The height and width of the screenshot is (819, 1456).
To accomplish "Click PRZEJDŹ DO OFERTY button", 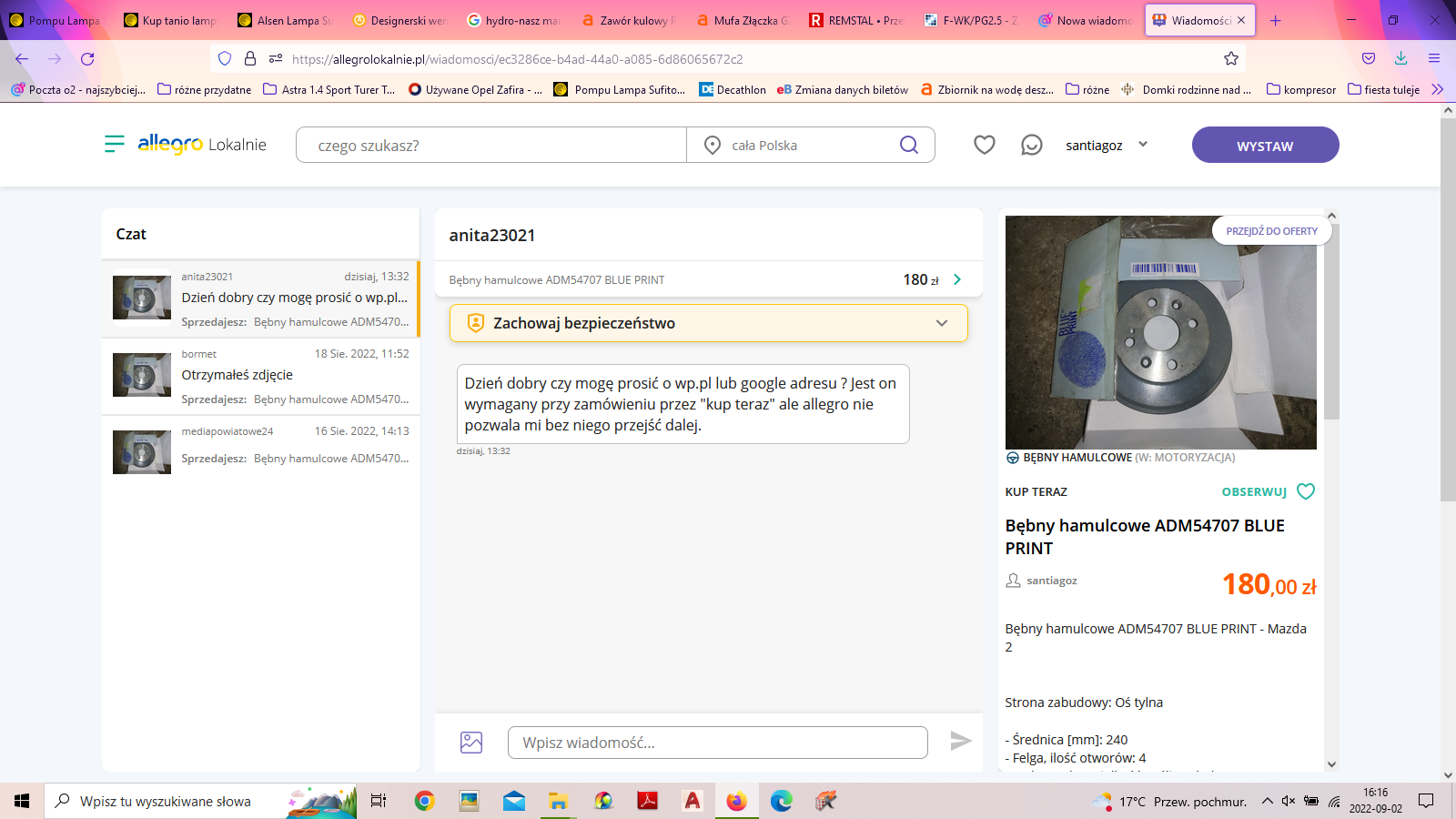I will point(1271,231).
